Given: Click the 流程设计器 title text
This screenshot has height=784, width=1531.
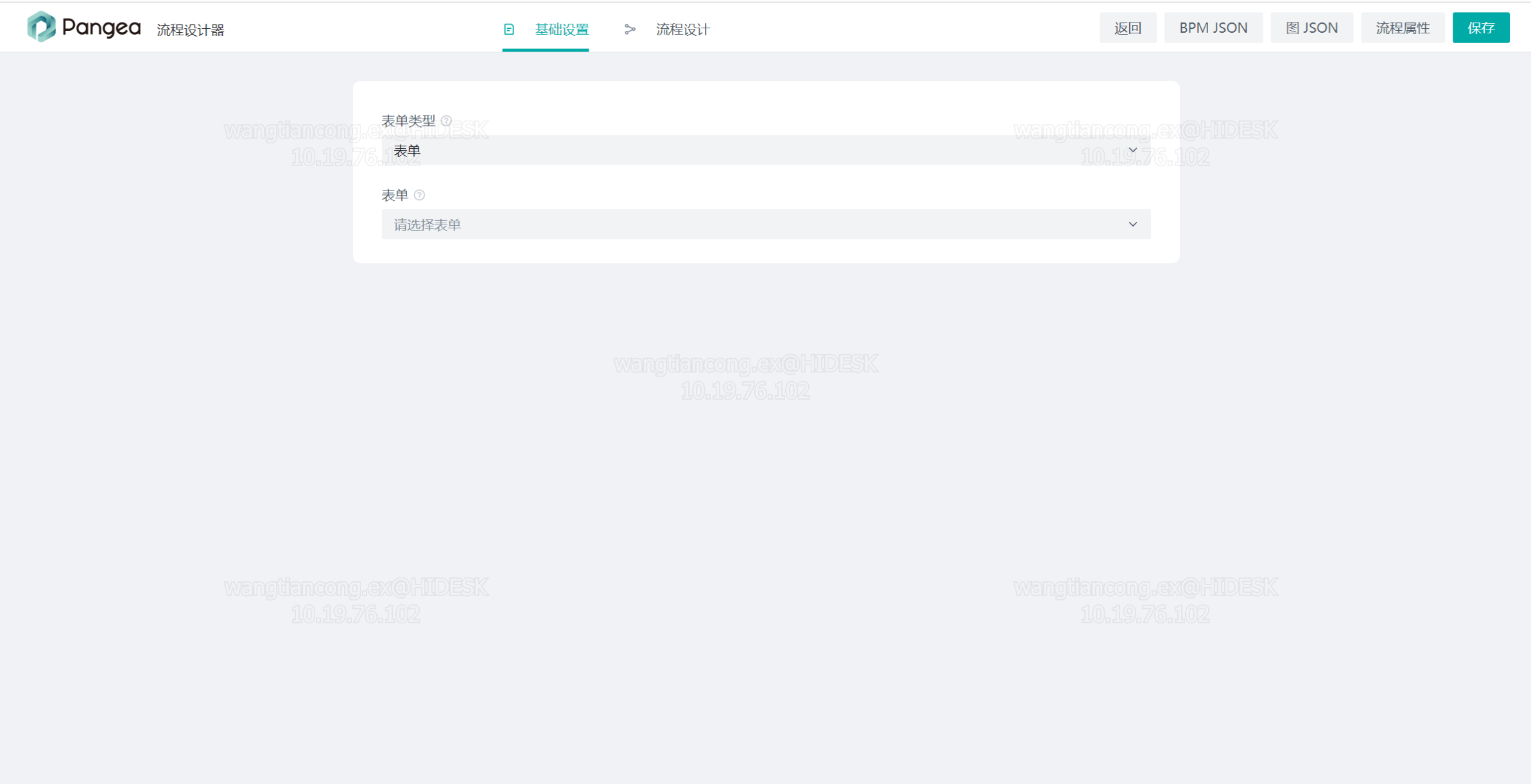Looking at the screenshot, I should tap(191, 30).
